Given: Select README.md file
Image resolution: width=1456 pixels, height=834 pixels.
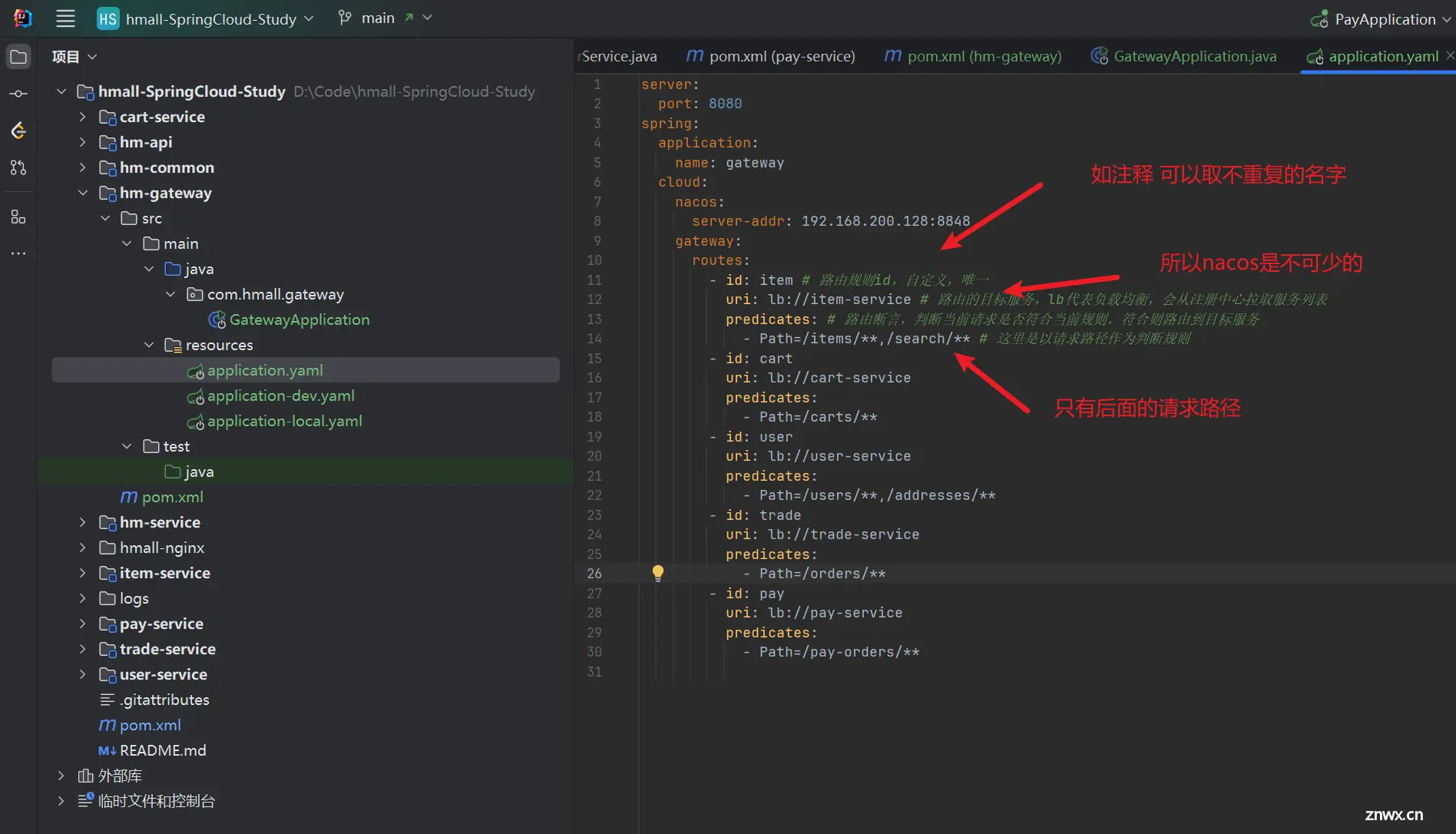Looking at the screenshot, I should click(x=163, y=750).
